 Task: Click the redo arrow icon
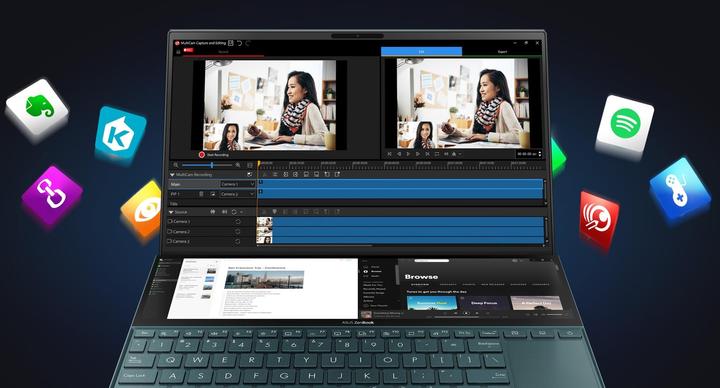pyautogui.click(x=248, y=43)
